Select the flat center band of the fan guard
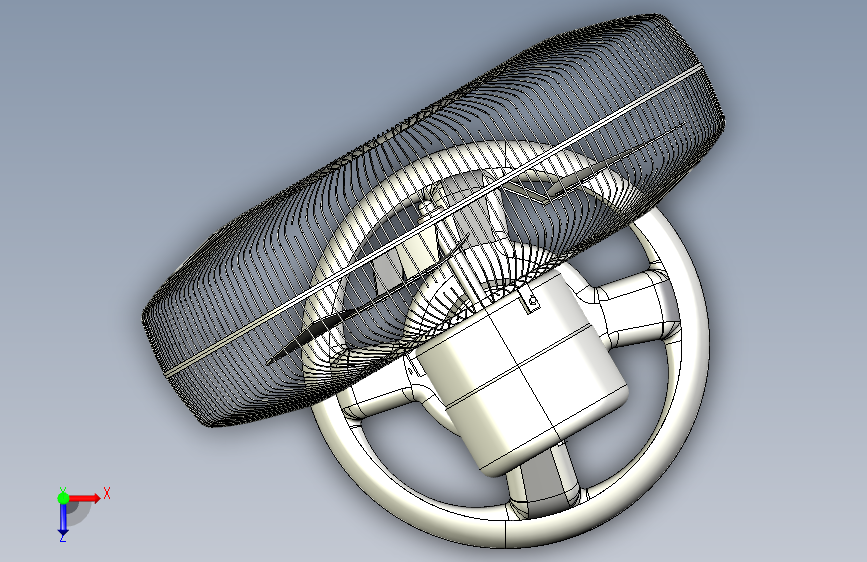The width and height of the screenshot is (867, 562). (435, 220)
